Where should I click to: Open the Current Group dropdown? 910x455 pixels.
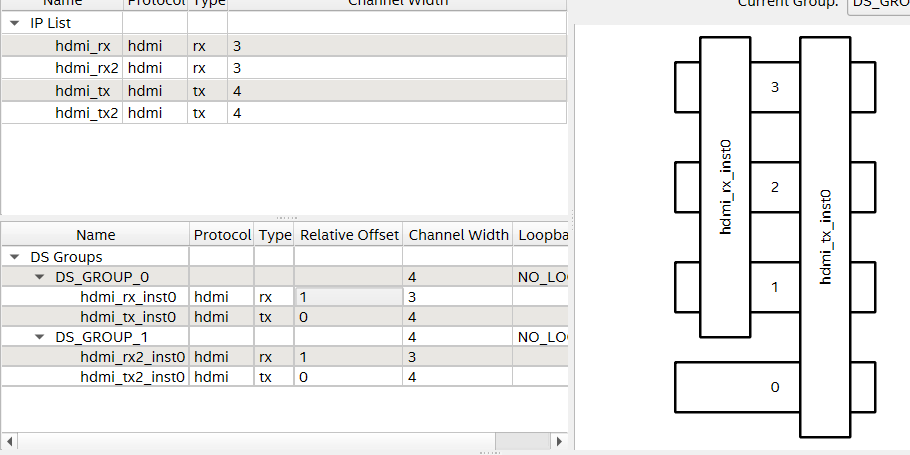click(877, 4)
